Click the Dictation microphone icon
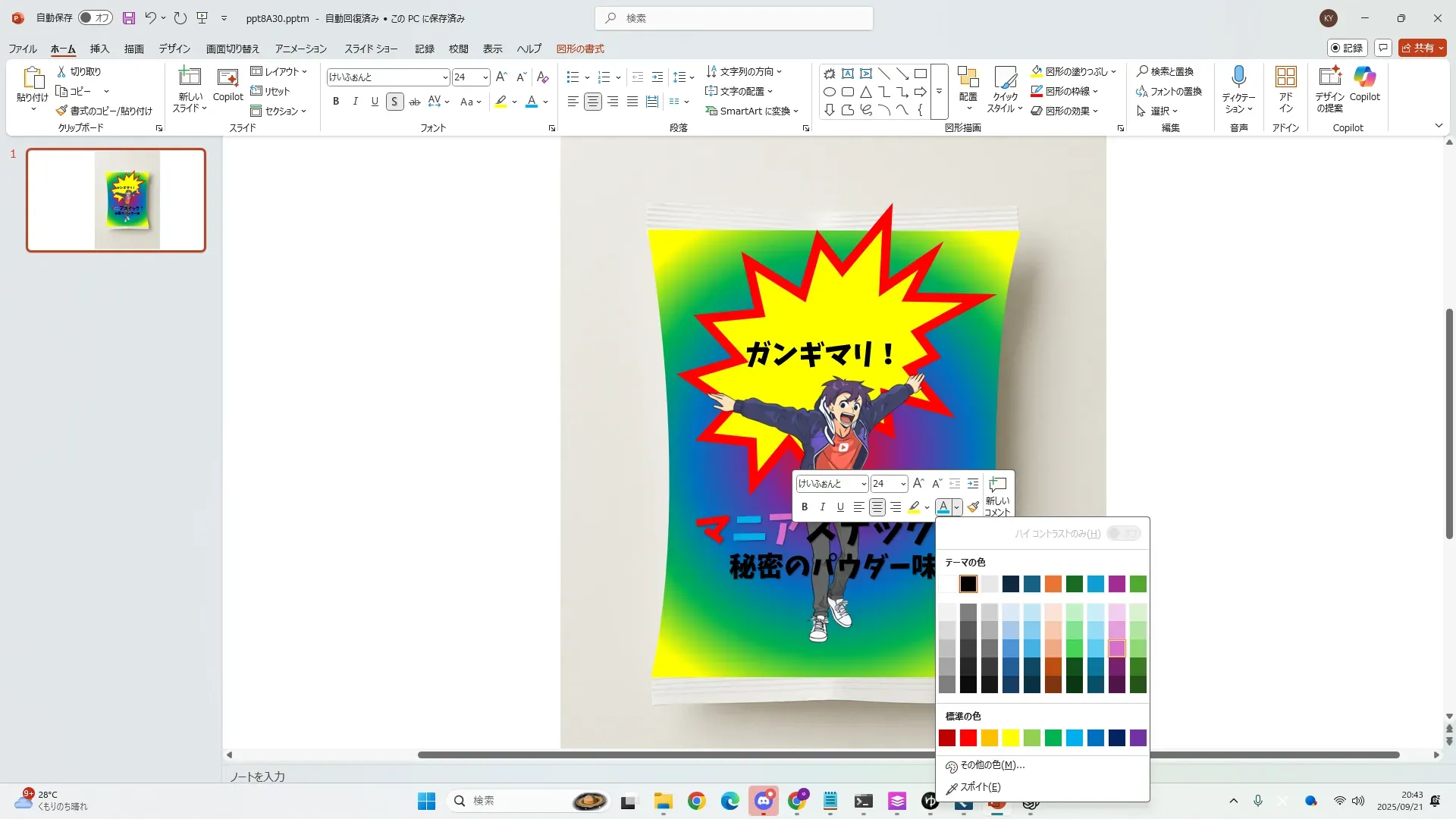This screenshot has width=1456, height=819. tap(1238, 77)
